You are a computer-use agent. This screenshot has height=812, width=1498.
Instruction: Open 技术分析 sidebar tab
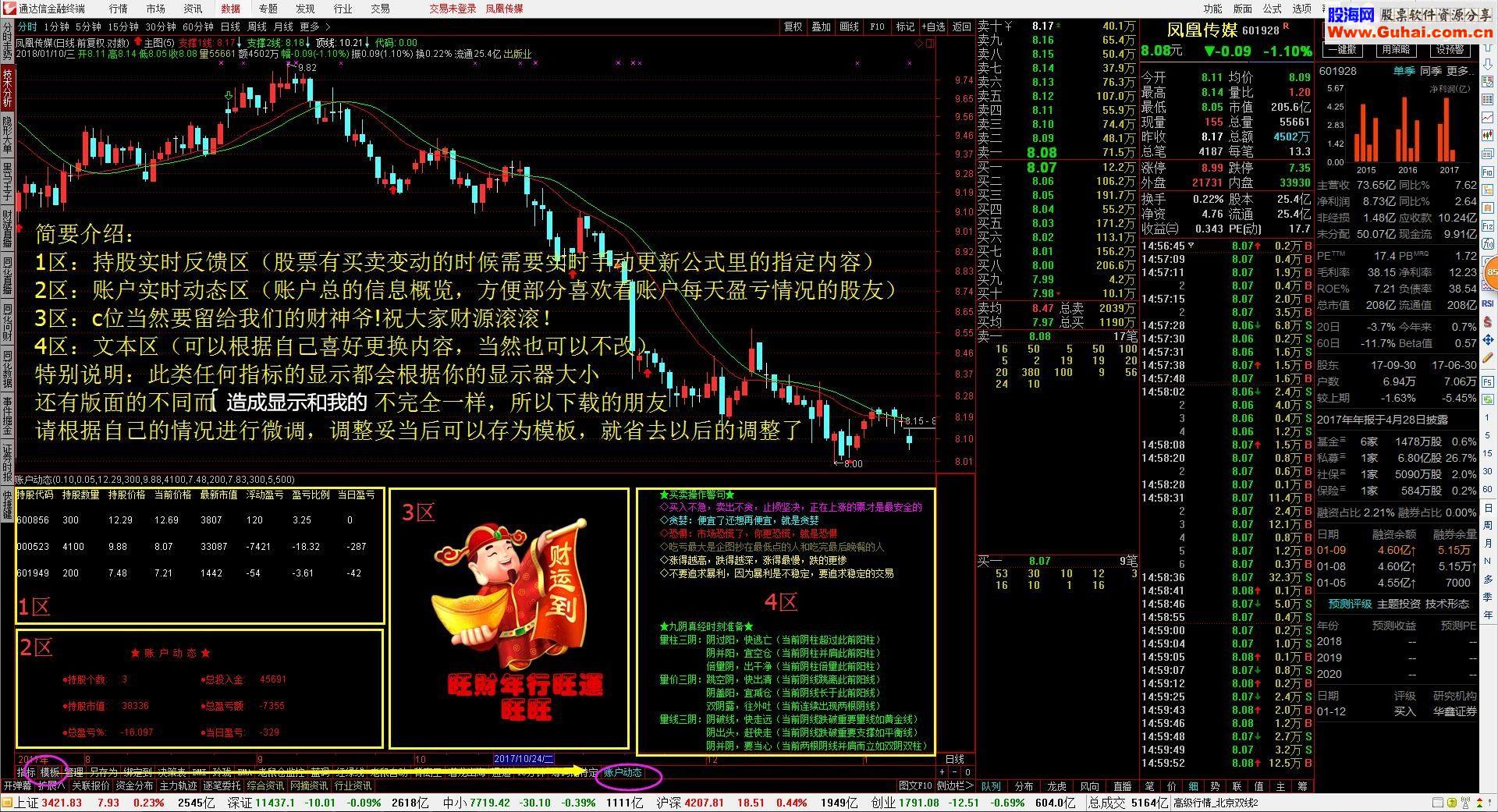coord(7,87)
